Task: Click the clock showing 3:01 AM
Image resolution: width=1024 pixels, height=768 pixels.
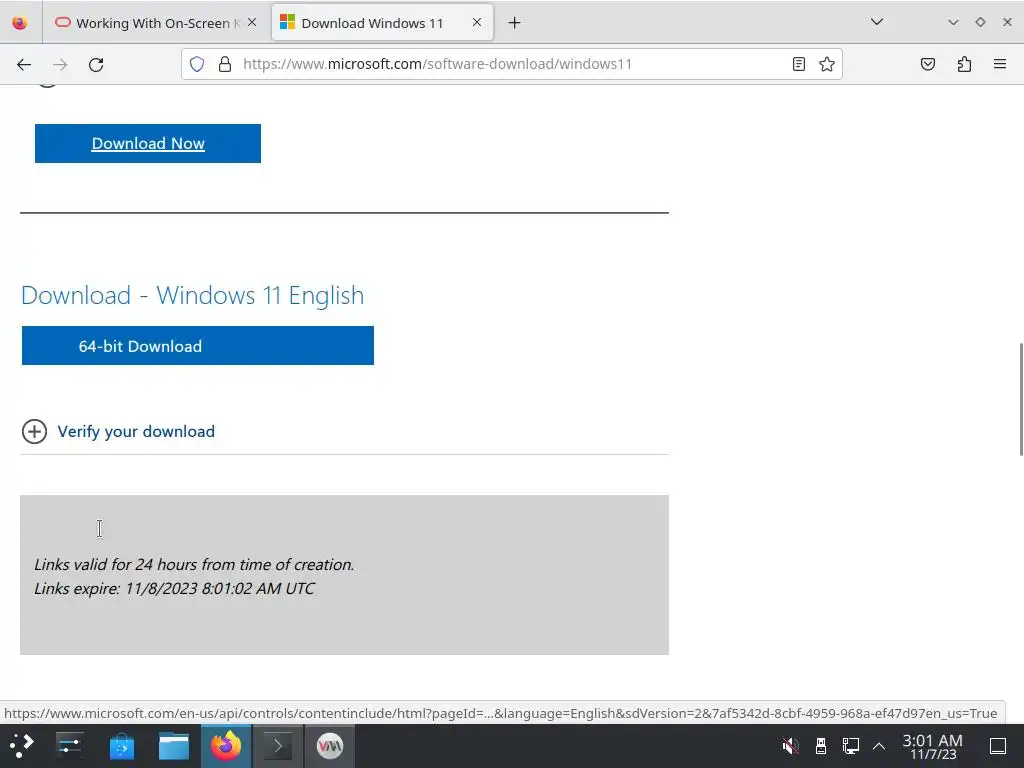Action: [x=933, y=746]
